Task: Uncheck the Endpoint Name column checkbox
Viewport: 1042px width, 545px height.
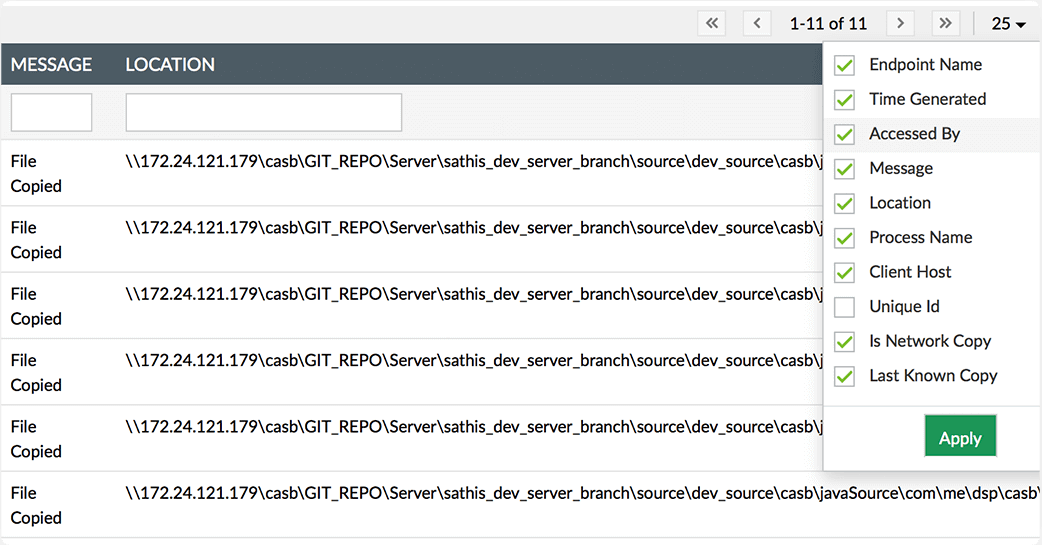Action: tap(845, 65)
